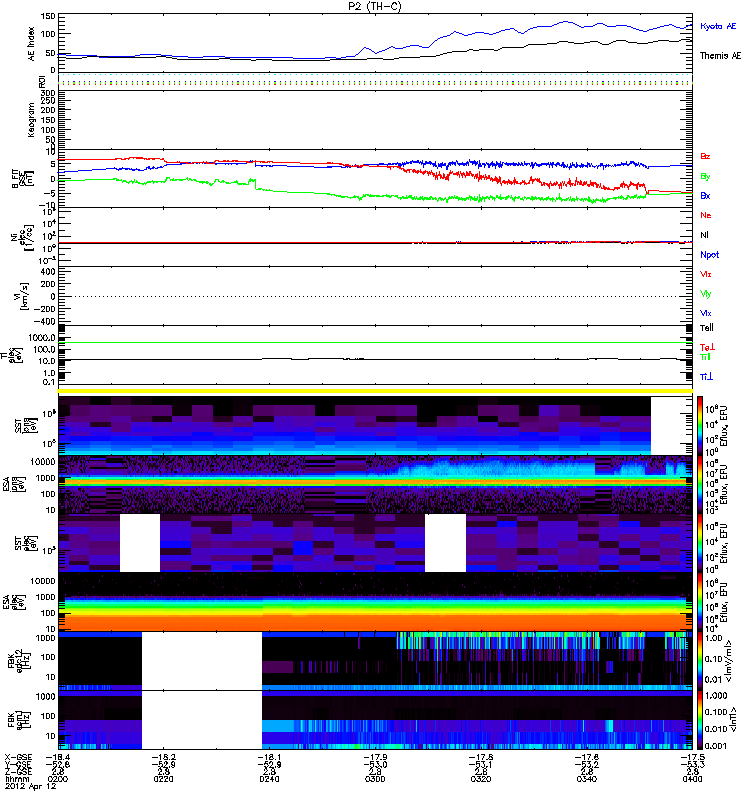Click the Keogram axis label
The width and height of the screenshot is (750, 800).
(32, 120)
